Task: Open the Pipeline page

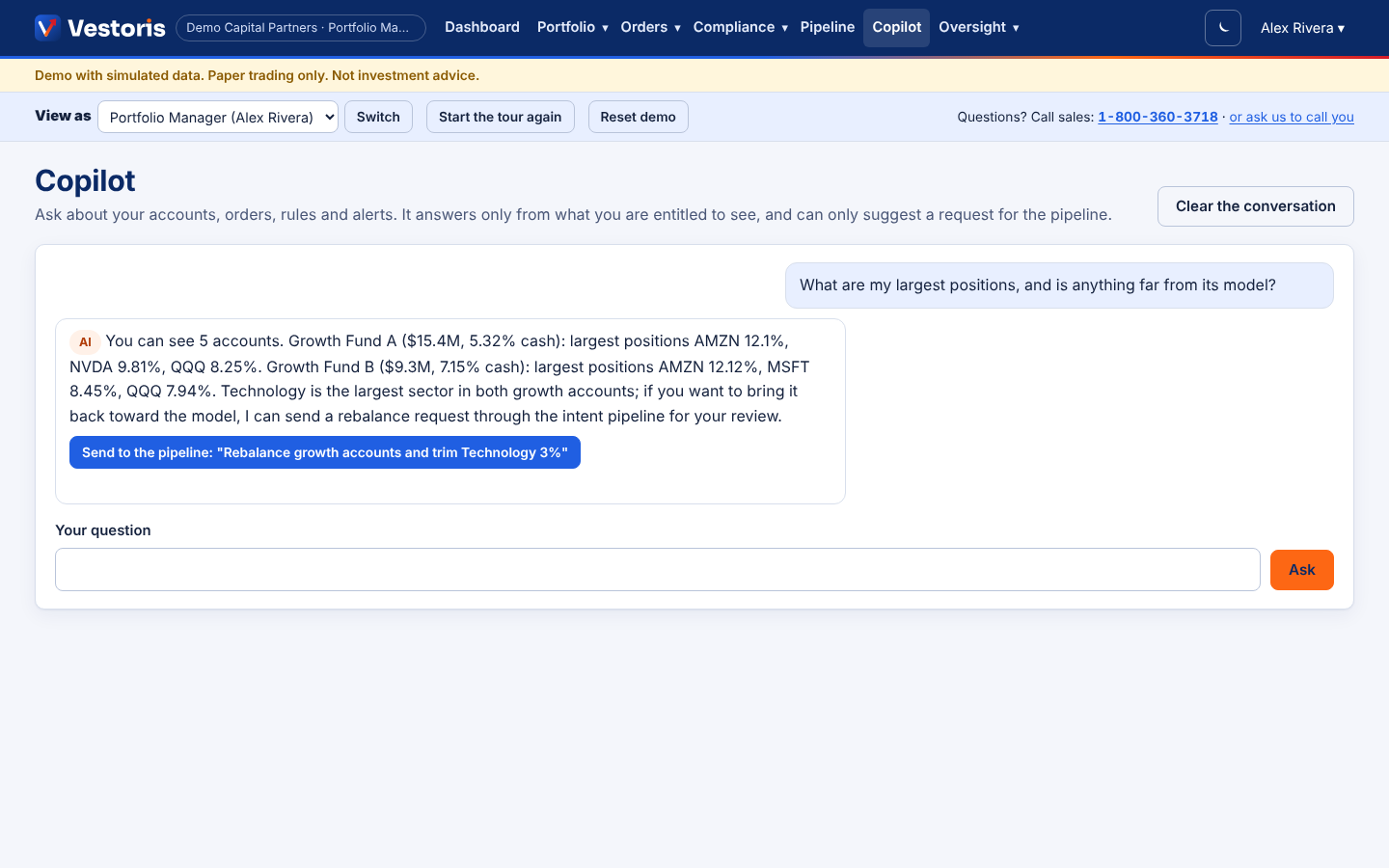Action: click(828, 27)
